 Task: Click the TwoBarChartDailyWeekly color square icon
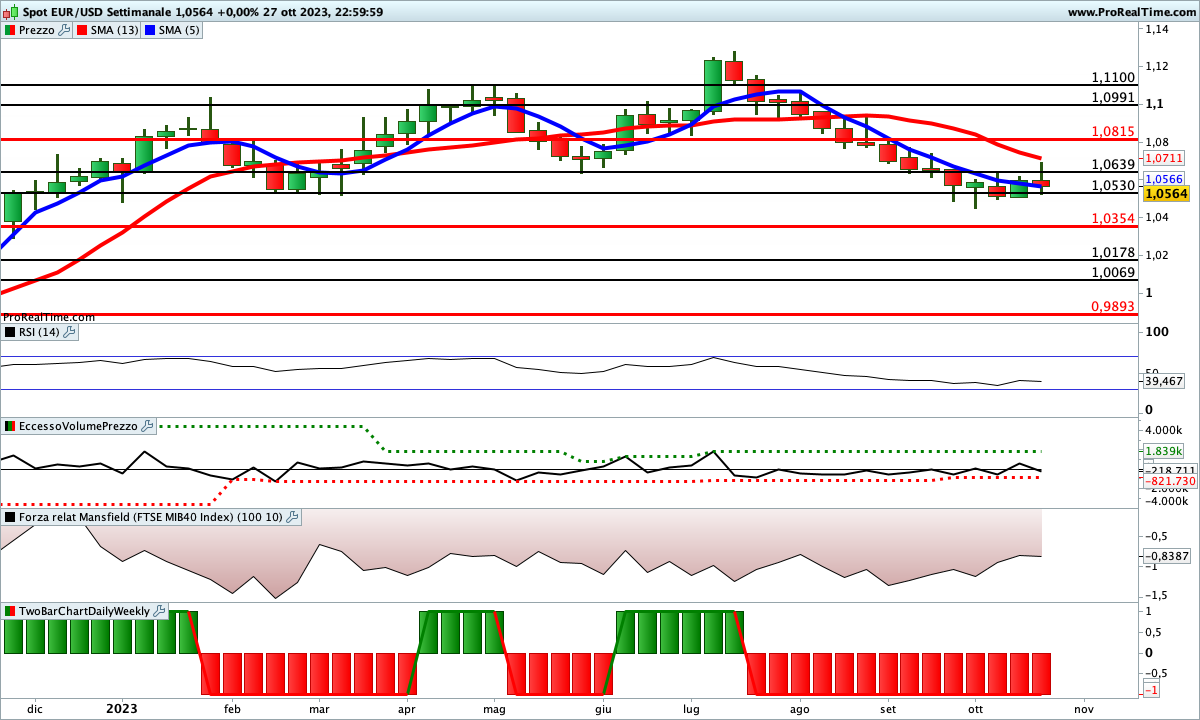(10, 610)
